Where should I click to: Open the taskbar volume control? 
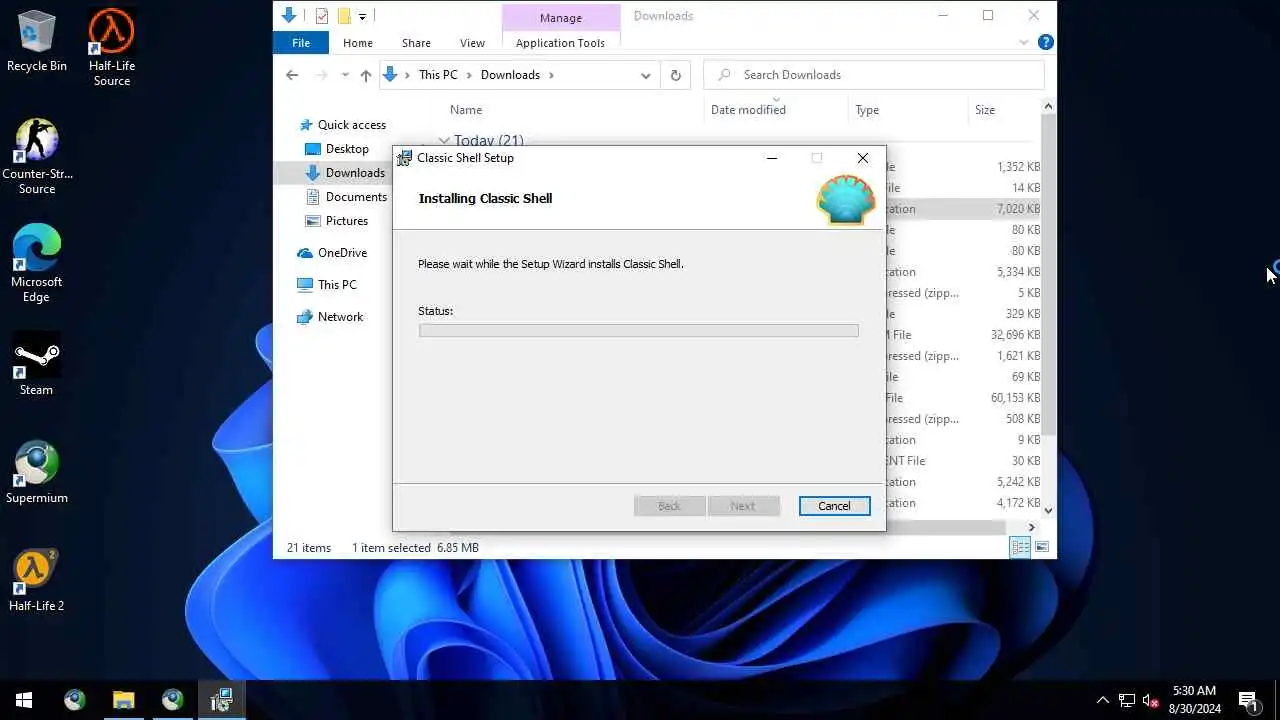(x=1151, y=700)
